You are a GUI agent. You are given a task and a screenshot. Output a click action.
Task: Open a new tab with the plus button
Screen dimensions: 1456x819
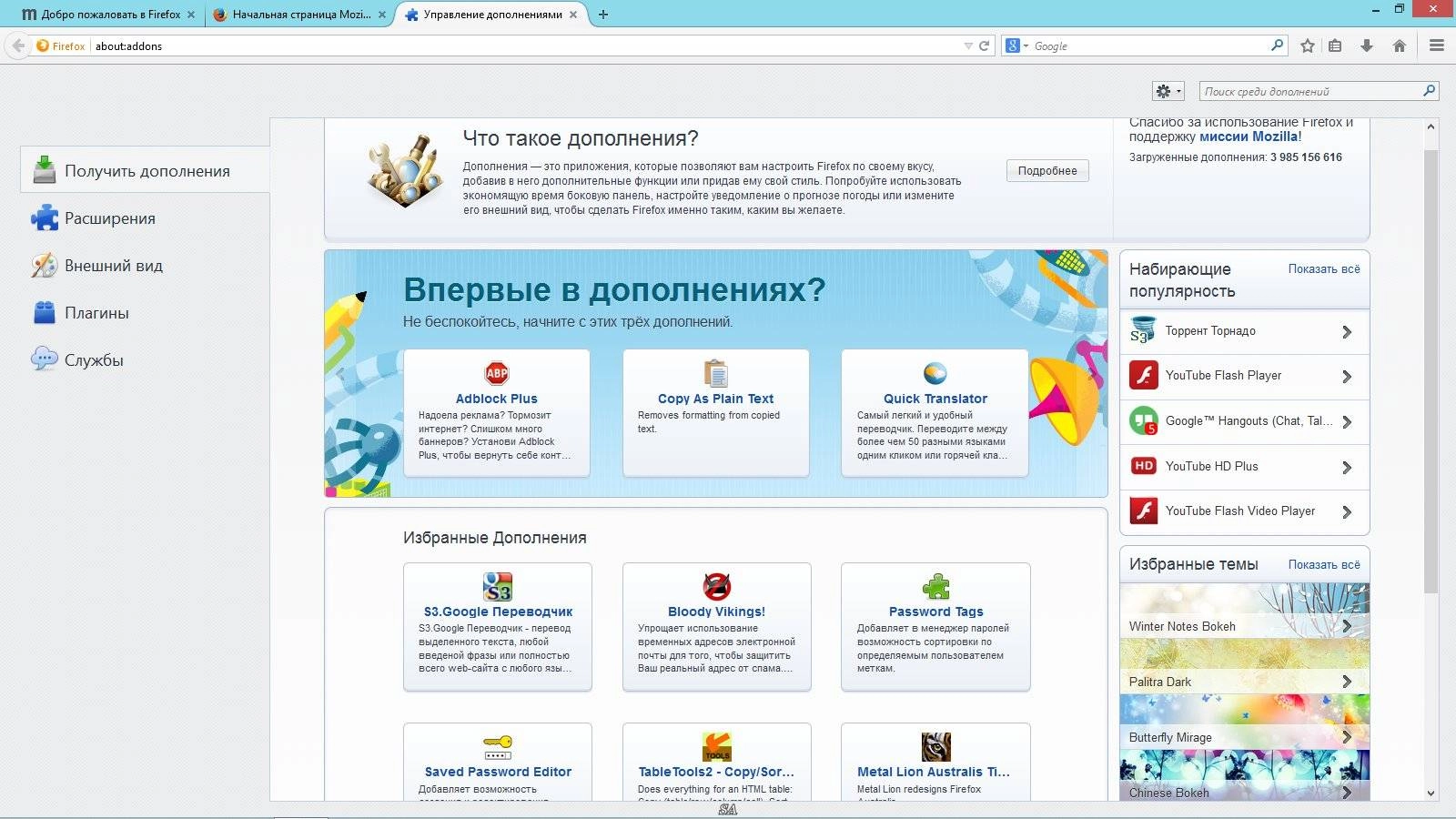603,15
